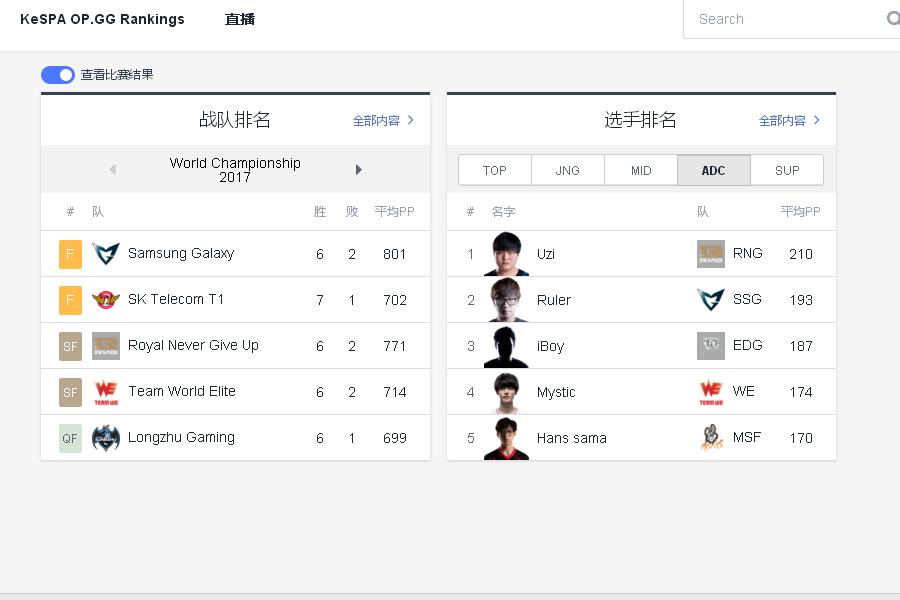Open Uzi's player portrait
The width and height of the screenshot is (900, 600).
(x=506, y=254)
